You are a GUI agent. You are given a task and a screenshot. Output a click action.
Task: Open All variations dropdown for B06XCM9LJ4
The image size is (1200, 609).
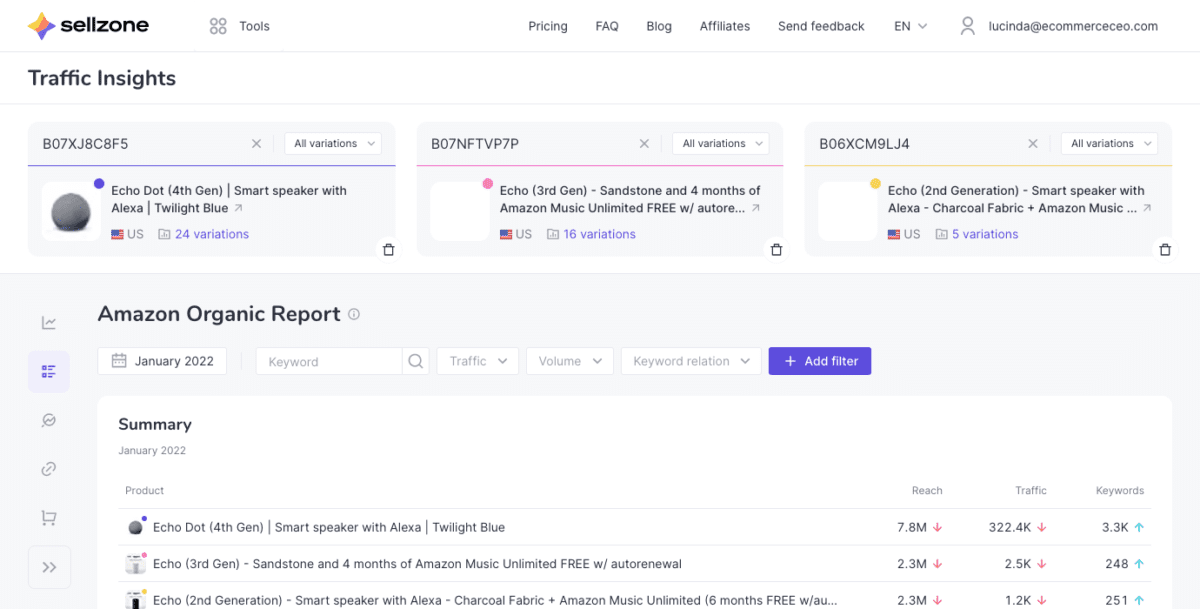pos(1109,144)
